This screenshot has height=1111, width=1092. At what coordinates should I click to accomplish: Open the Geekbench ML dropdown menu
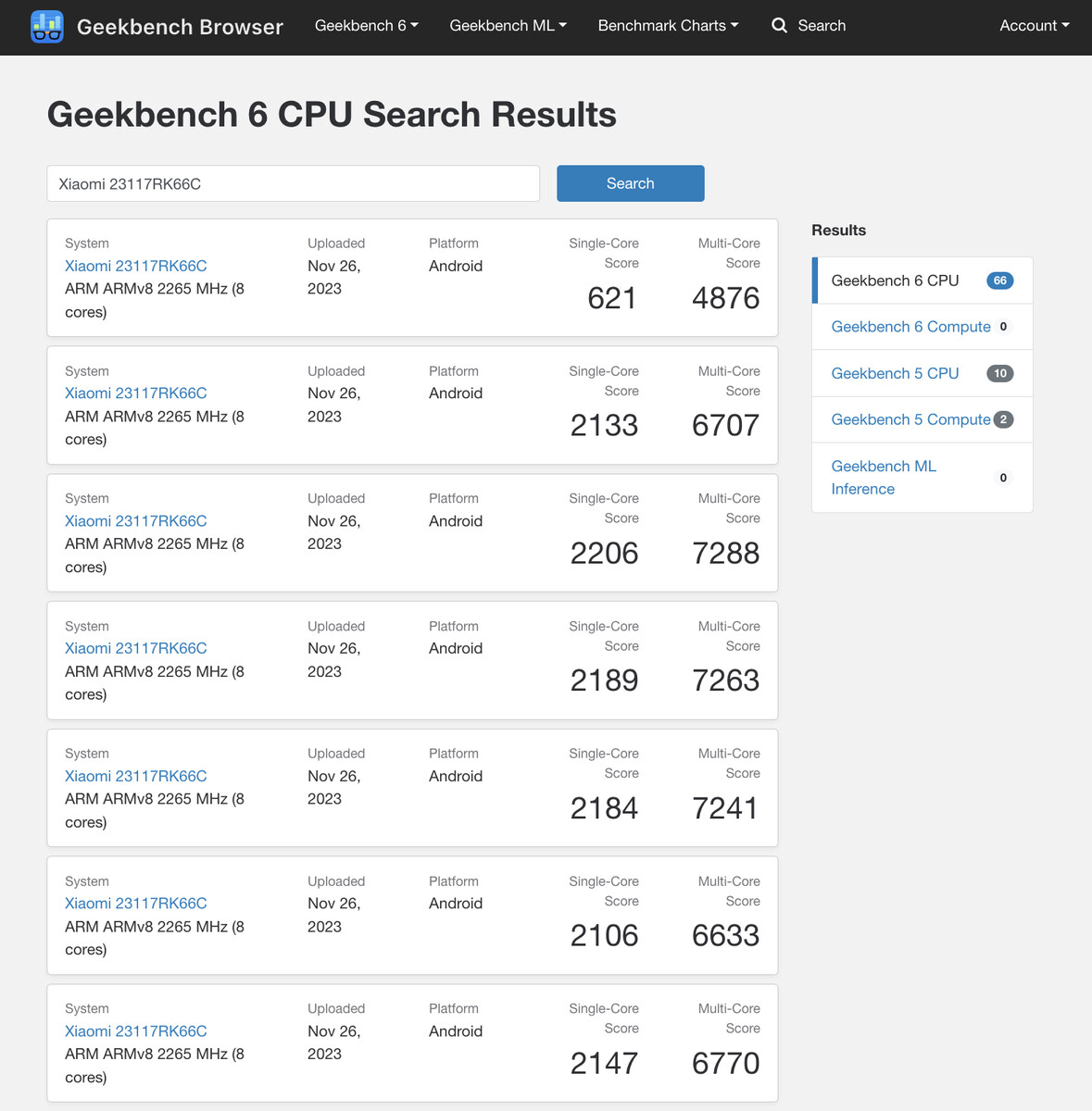click(x=508, y=26)
